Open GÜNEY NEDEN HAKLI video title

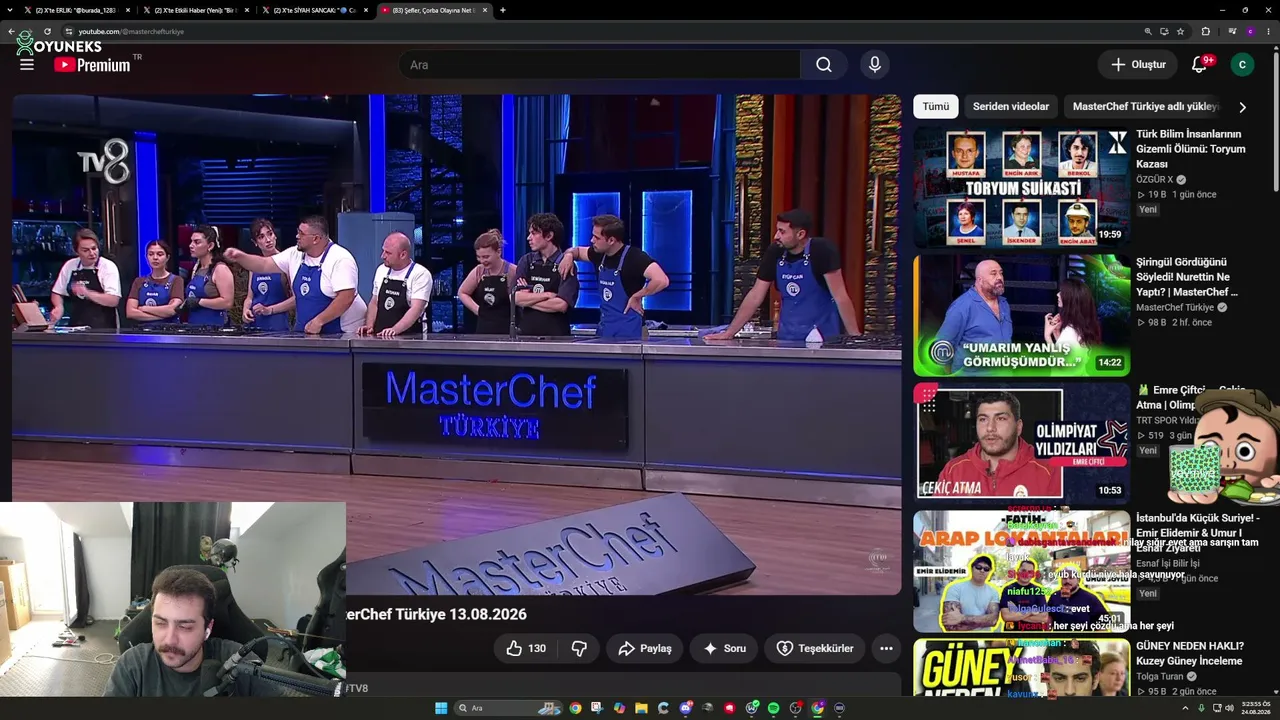(x=1189, y=654)
